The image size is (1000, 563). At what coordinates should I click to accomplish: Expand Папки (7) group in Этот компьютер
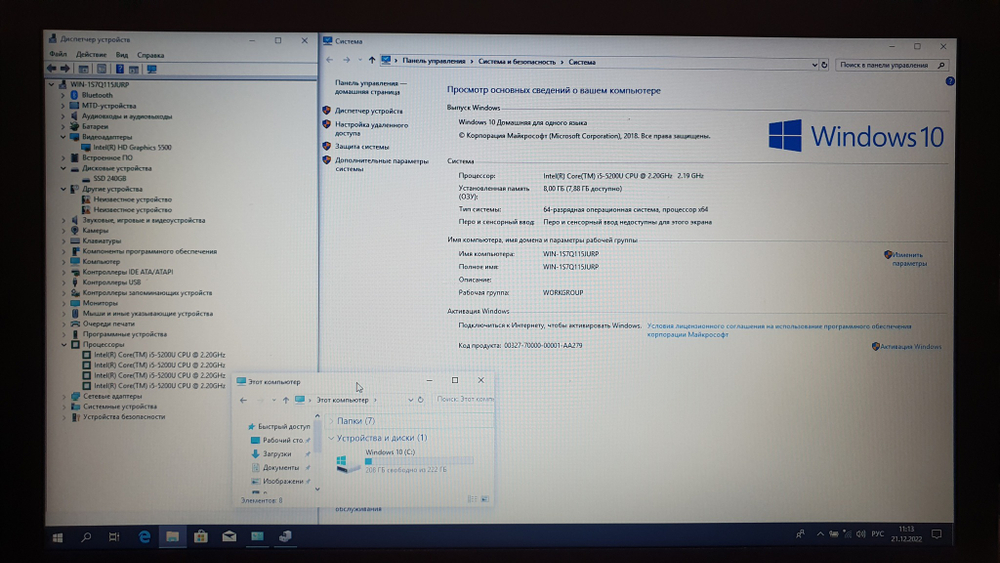coord(331,421)
